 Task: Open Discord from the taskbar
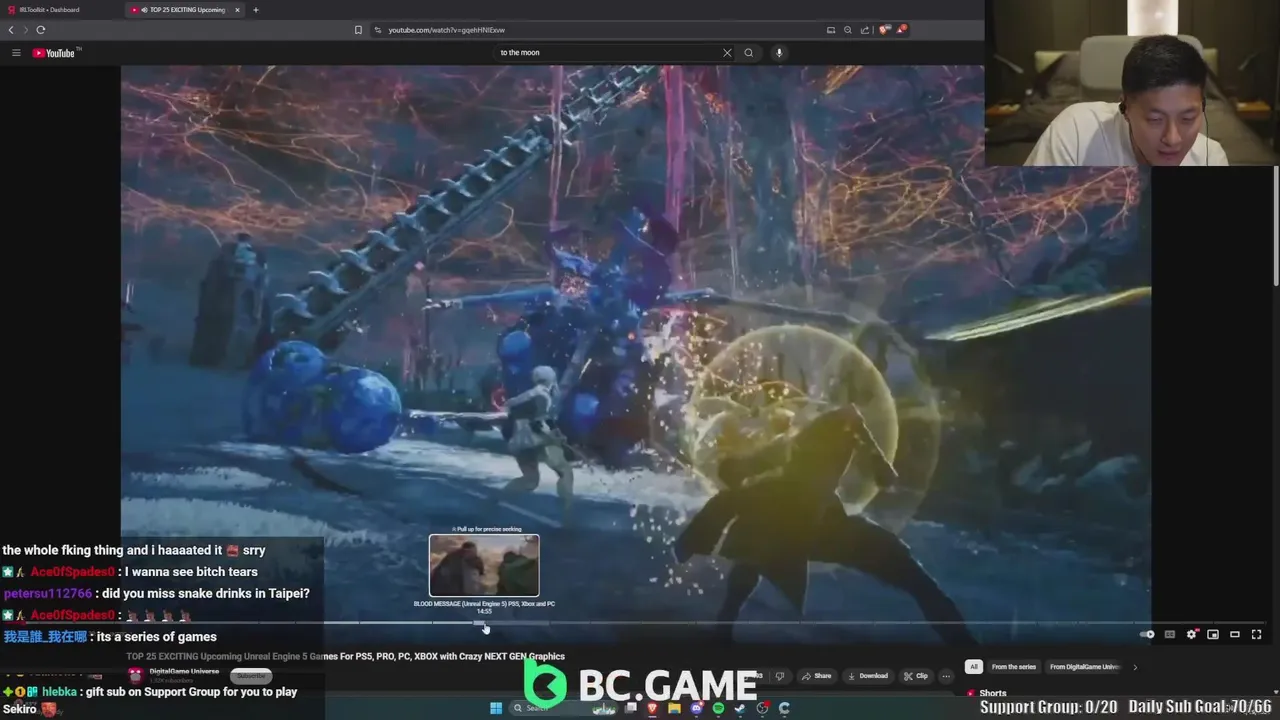coord(697,708)
